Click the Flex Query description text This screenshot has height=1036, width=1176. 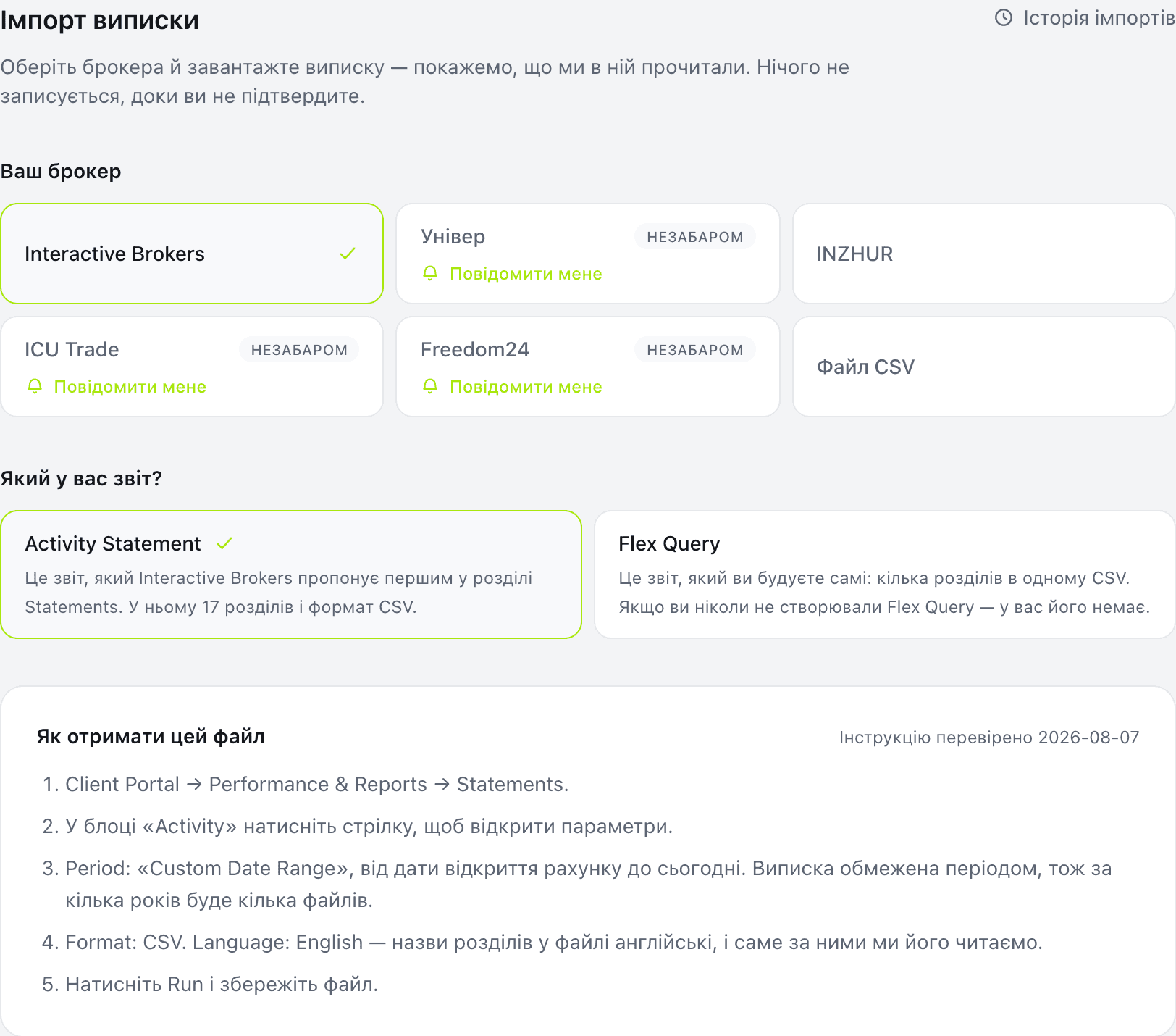[884, 593]
